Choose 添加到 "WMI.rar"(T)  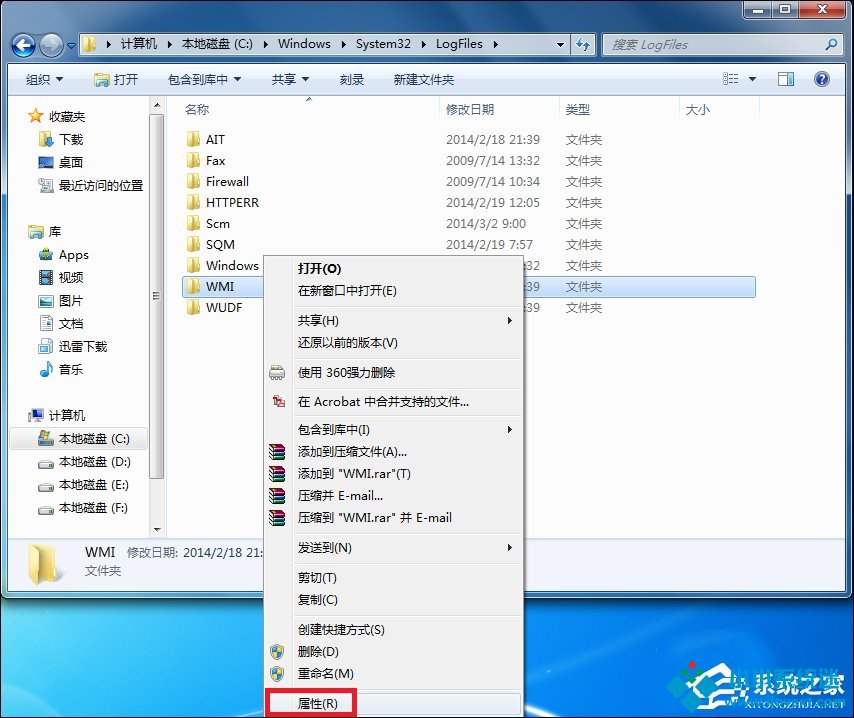(x=393, y=473)
